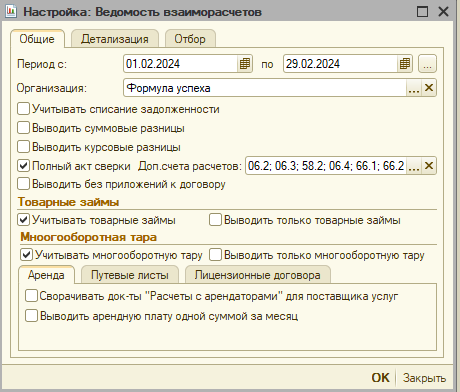Click the report icon in title bar
Viewport: 460px width, 392px height.
[x=11, y=11]
